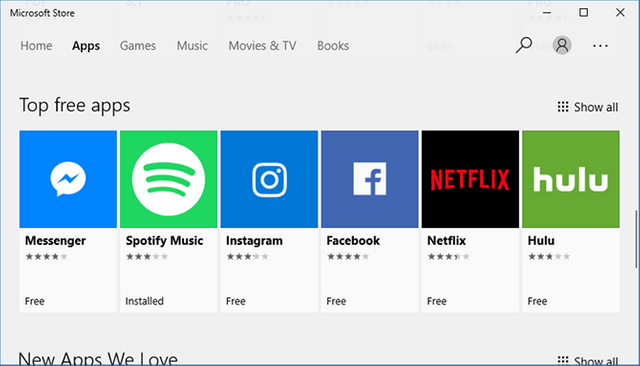Click the Free label under Facebook
The height and width of the screenshot is (366, 640).
pyautogui.click(x=336, y=301)
